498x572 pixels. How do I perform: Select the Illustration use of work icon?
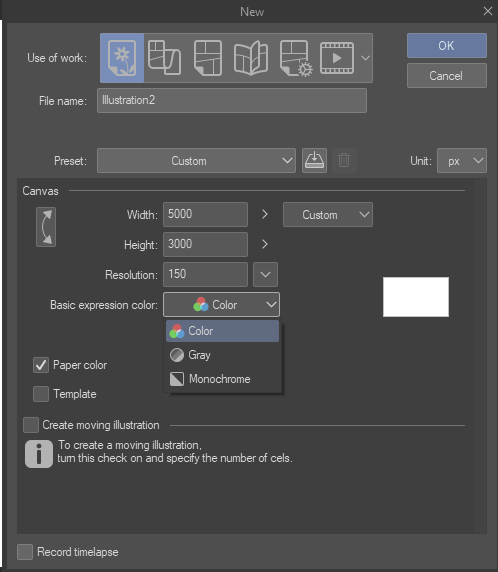[x=122, y=58]
